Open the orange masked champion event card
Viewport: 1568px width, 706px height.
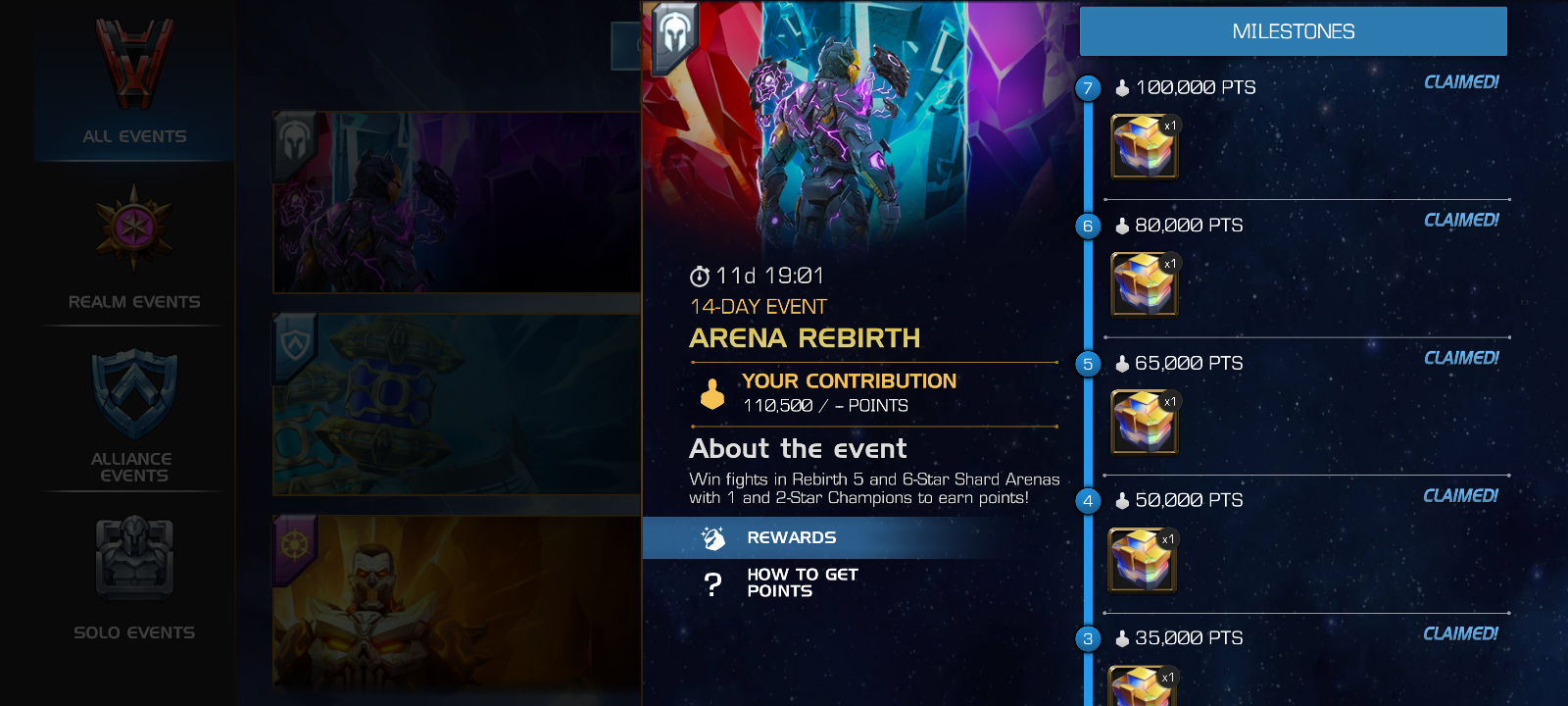pos(457,604)
